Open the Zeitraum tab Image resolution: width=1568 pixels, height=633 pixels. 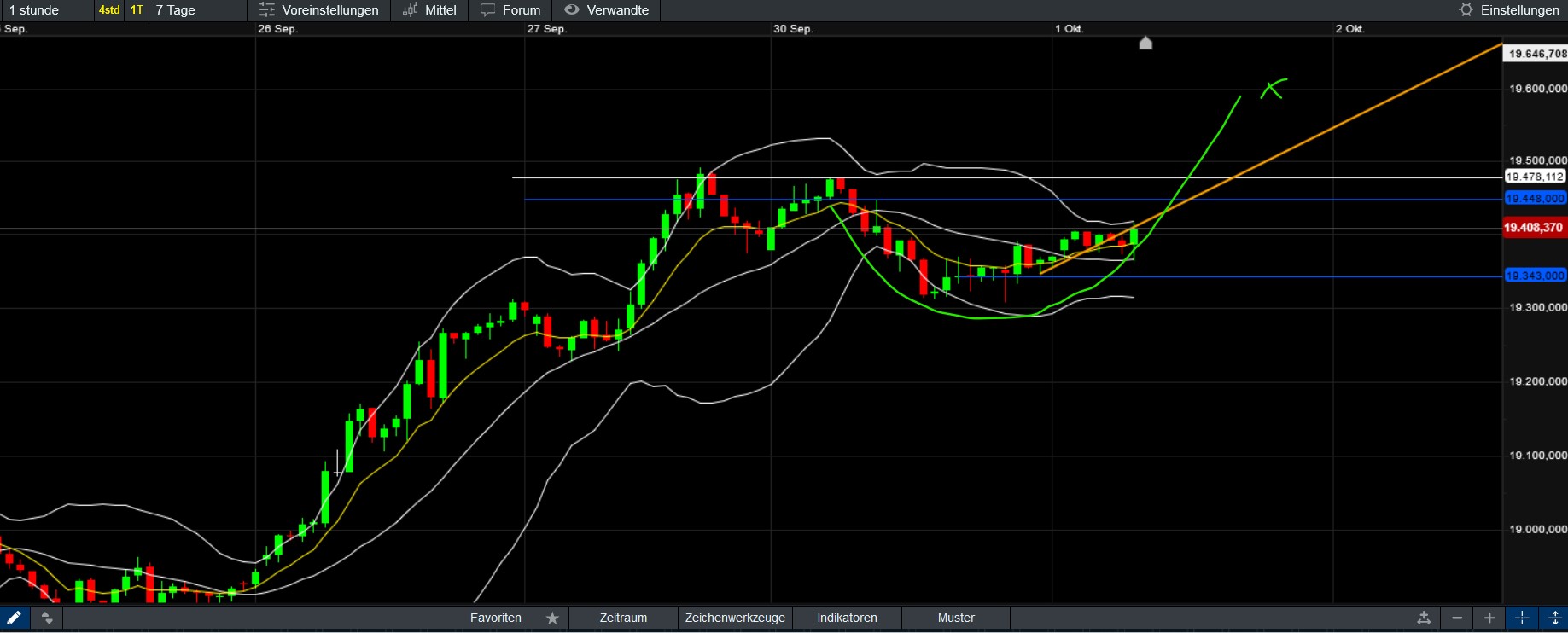tap(623, 618)
